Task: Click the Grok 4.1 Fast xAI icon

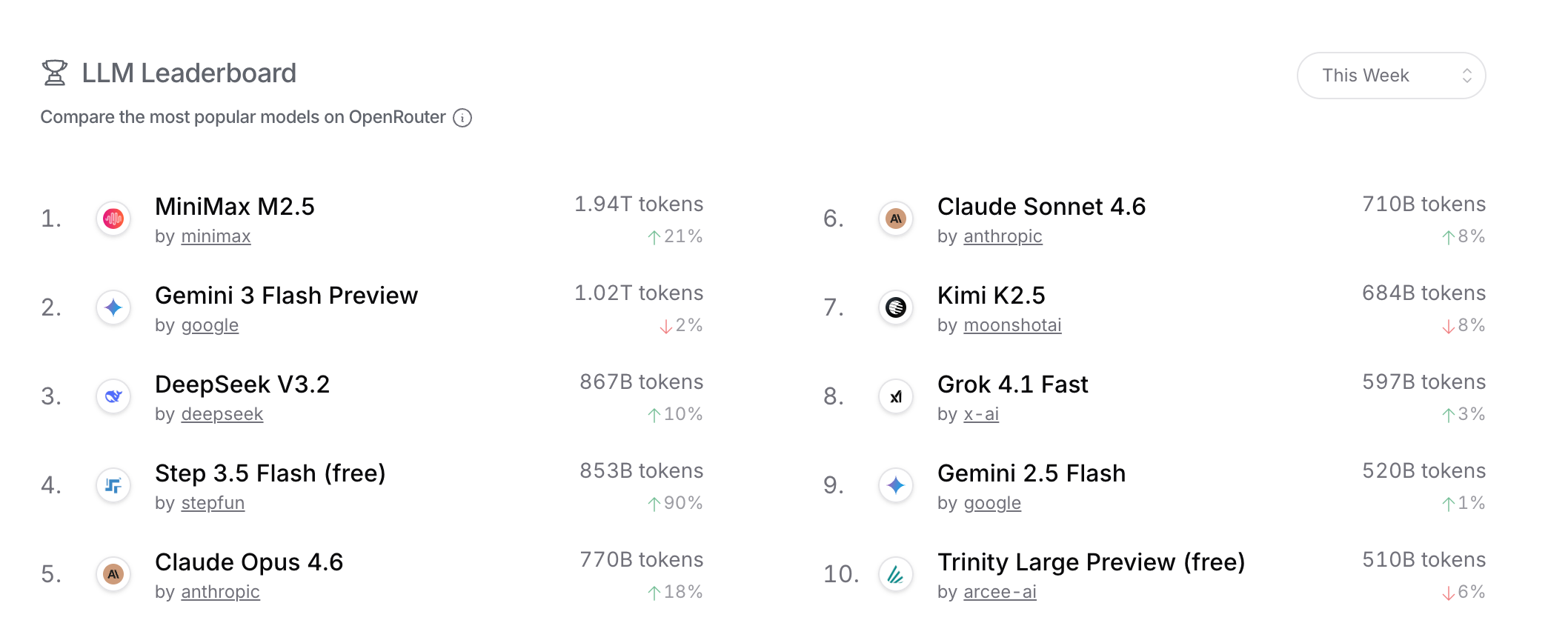Action: 896,396
